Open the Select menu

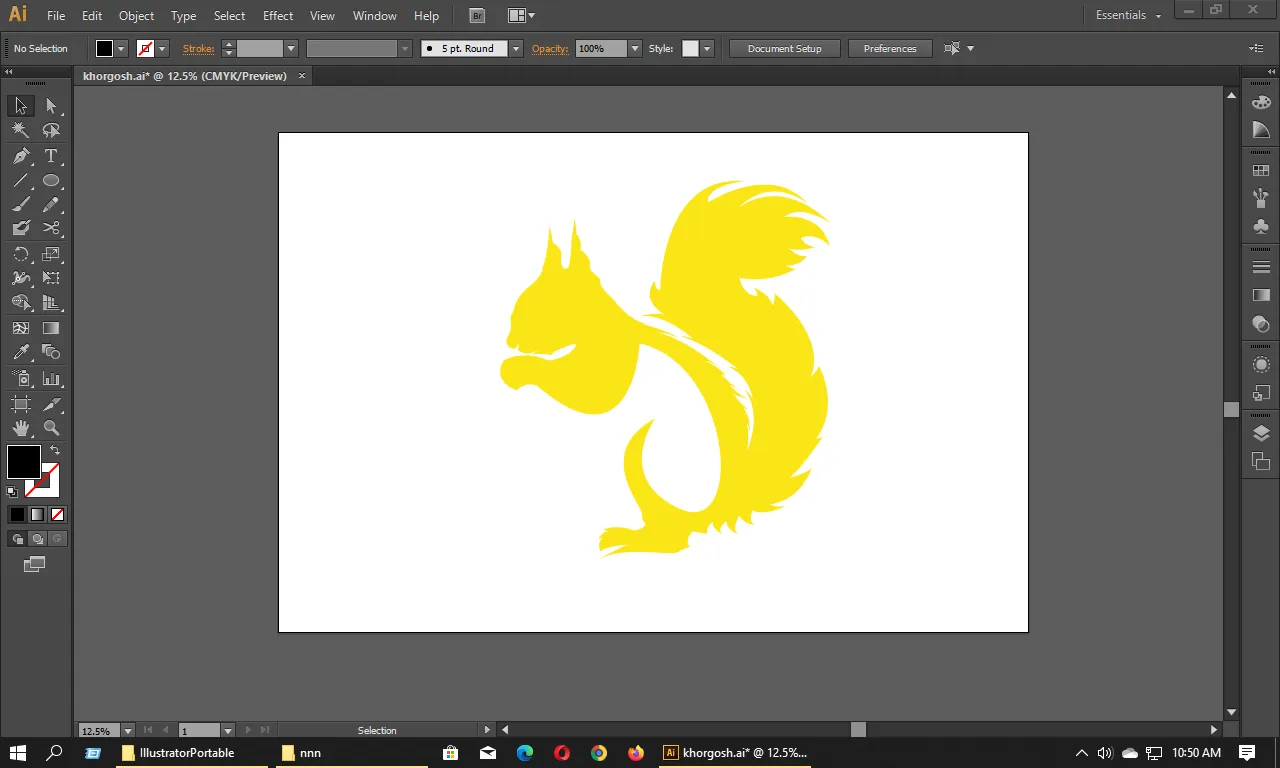tap(229, 16)
